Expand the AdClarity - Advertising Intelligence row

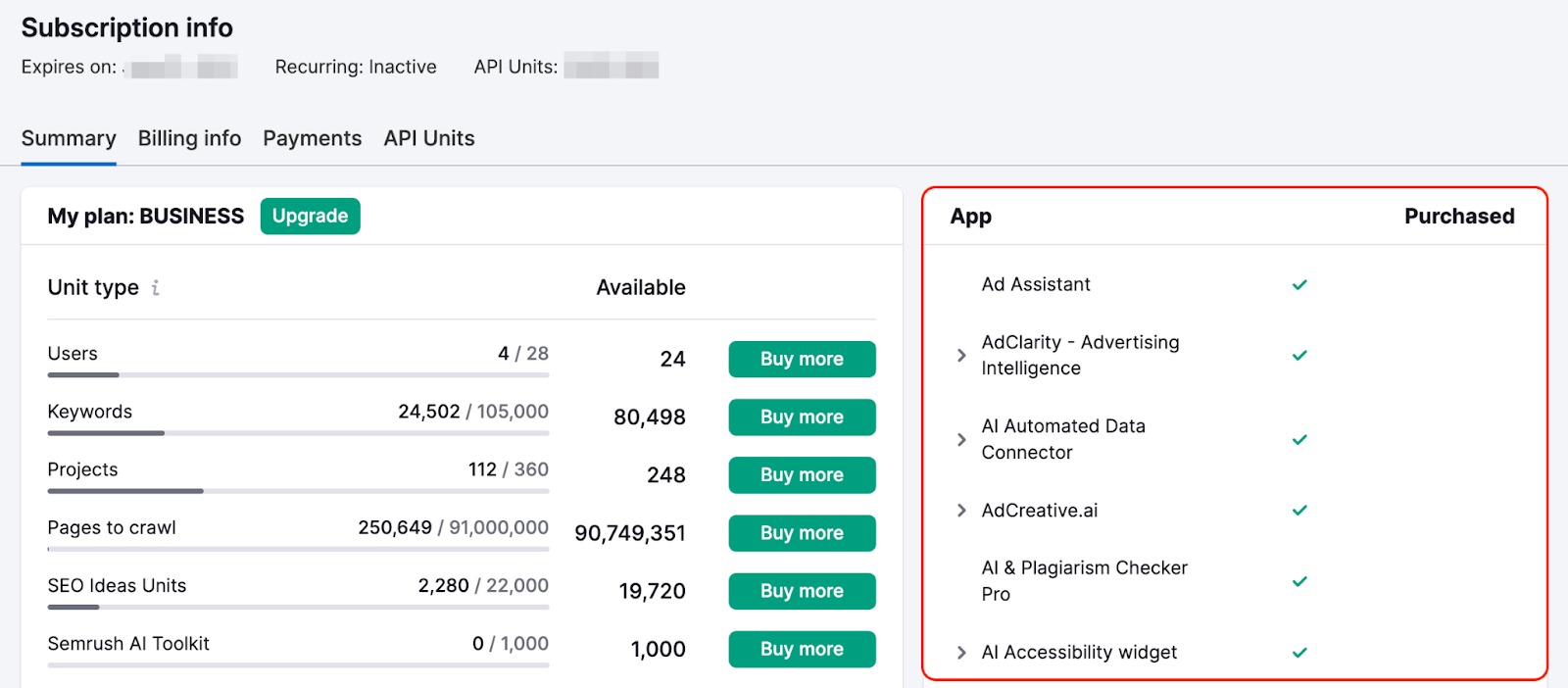click(x=961, y=356)
